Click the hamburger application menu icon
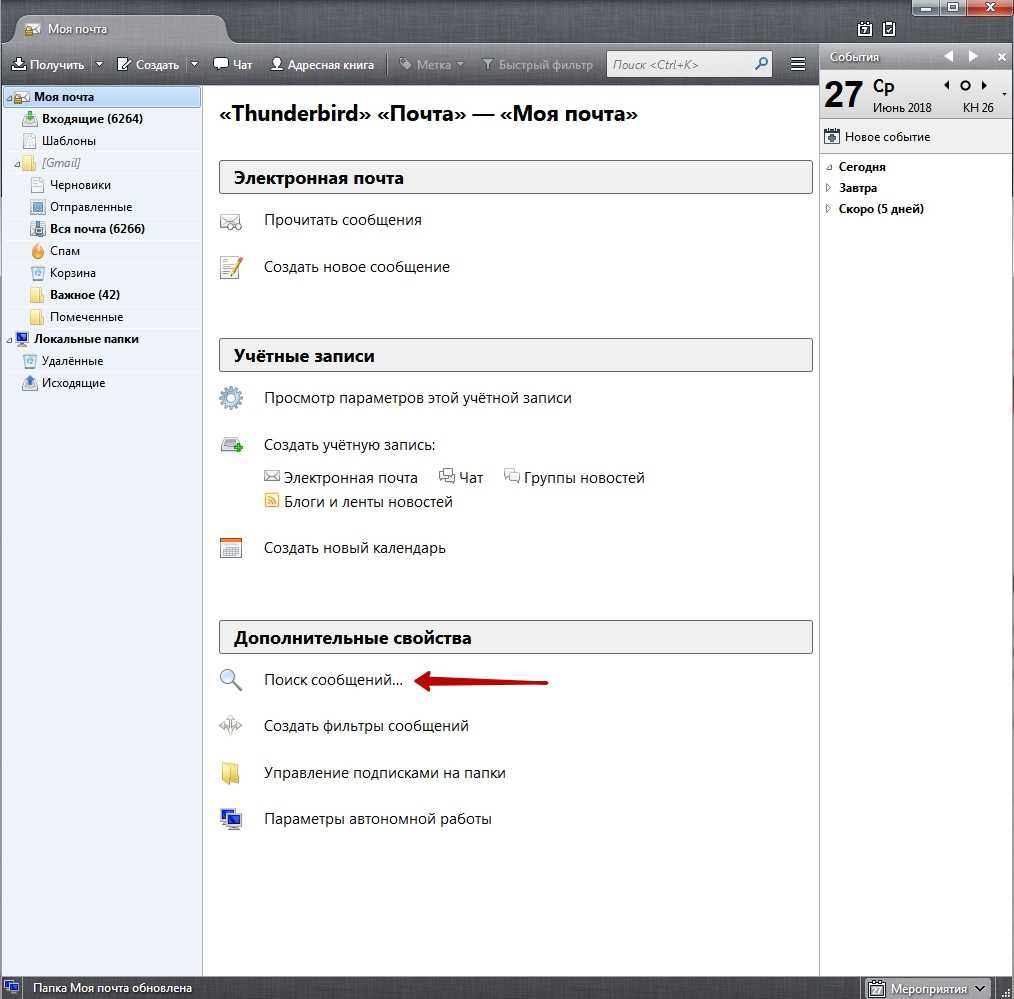 tap(797, 64)
